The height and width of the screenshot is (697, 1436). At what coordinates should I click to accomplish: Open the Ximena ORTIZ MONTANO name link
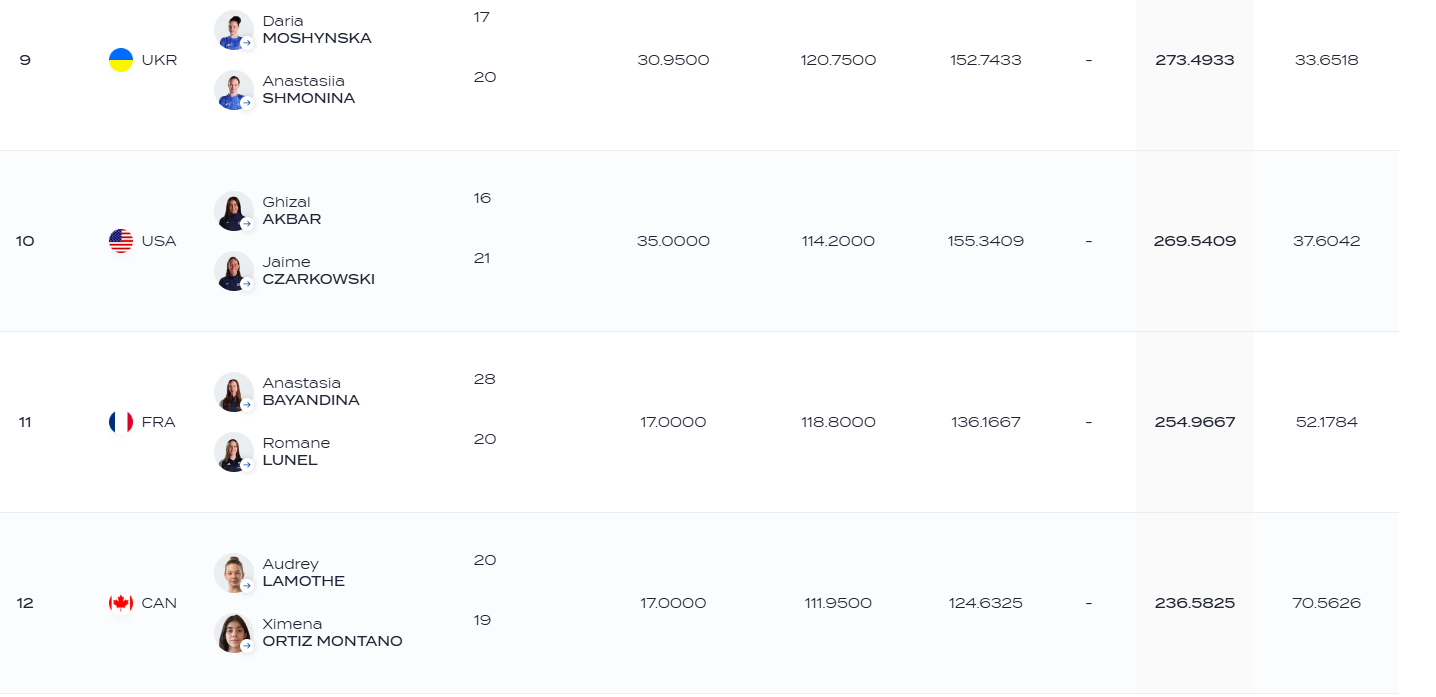(x=333, y=633)
